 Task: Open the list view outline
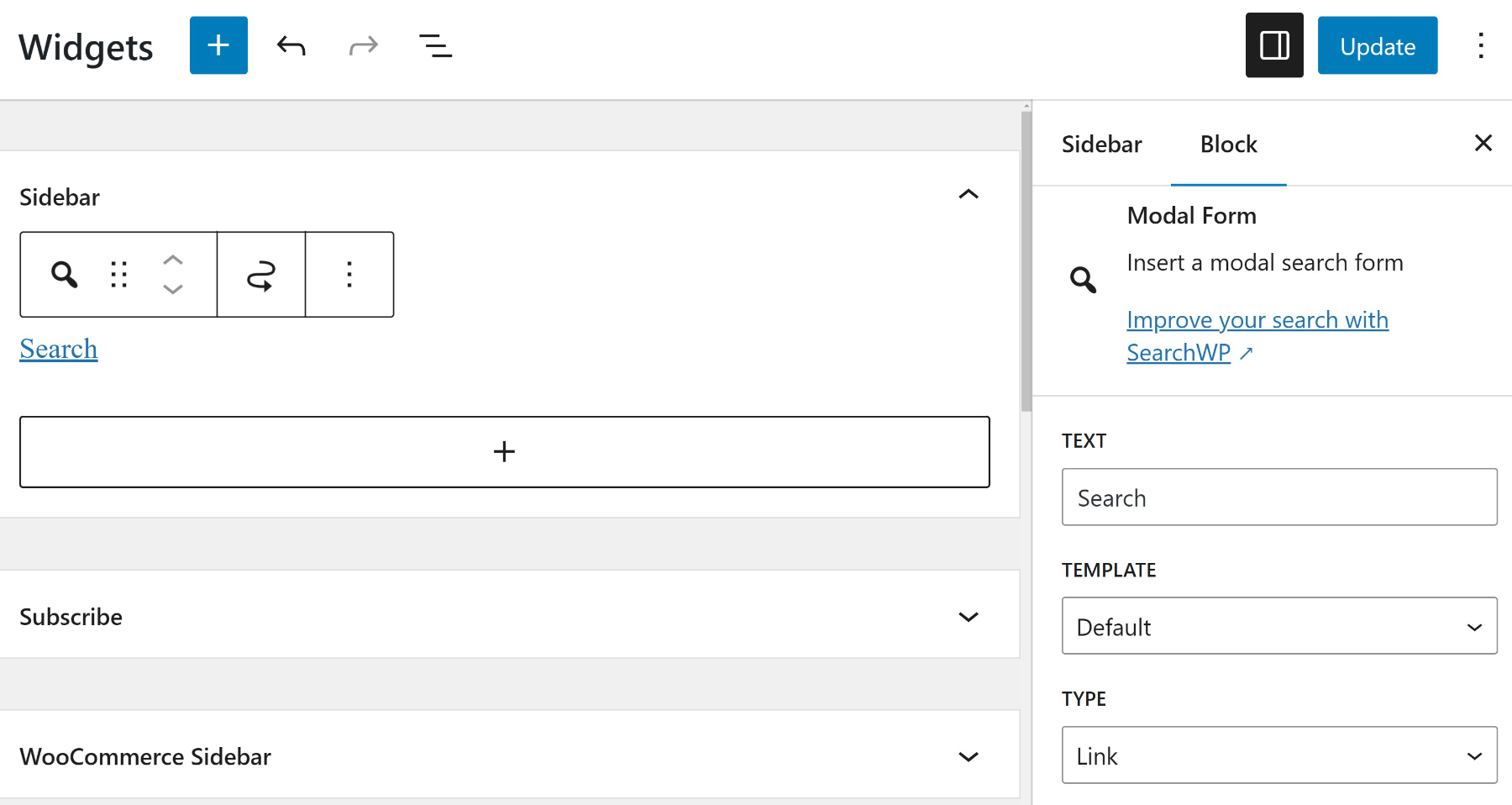click(x=435, y=45)
